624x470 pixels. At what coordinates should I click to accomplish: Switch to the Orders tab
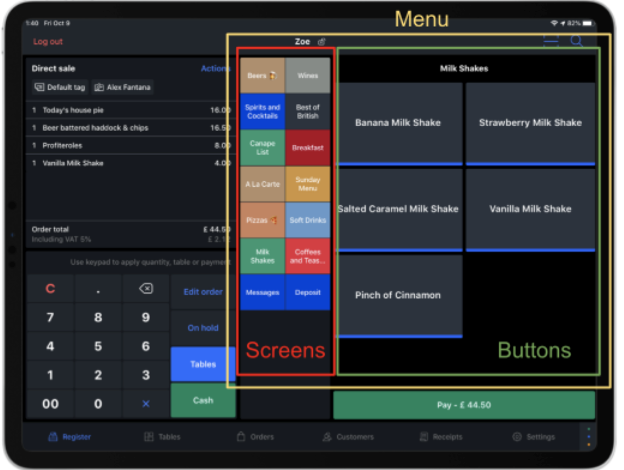(x=255, y=437)
